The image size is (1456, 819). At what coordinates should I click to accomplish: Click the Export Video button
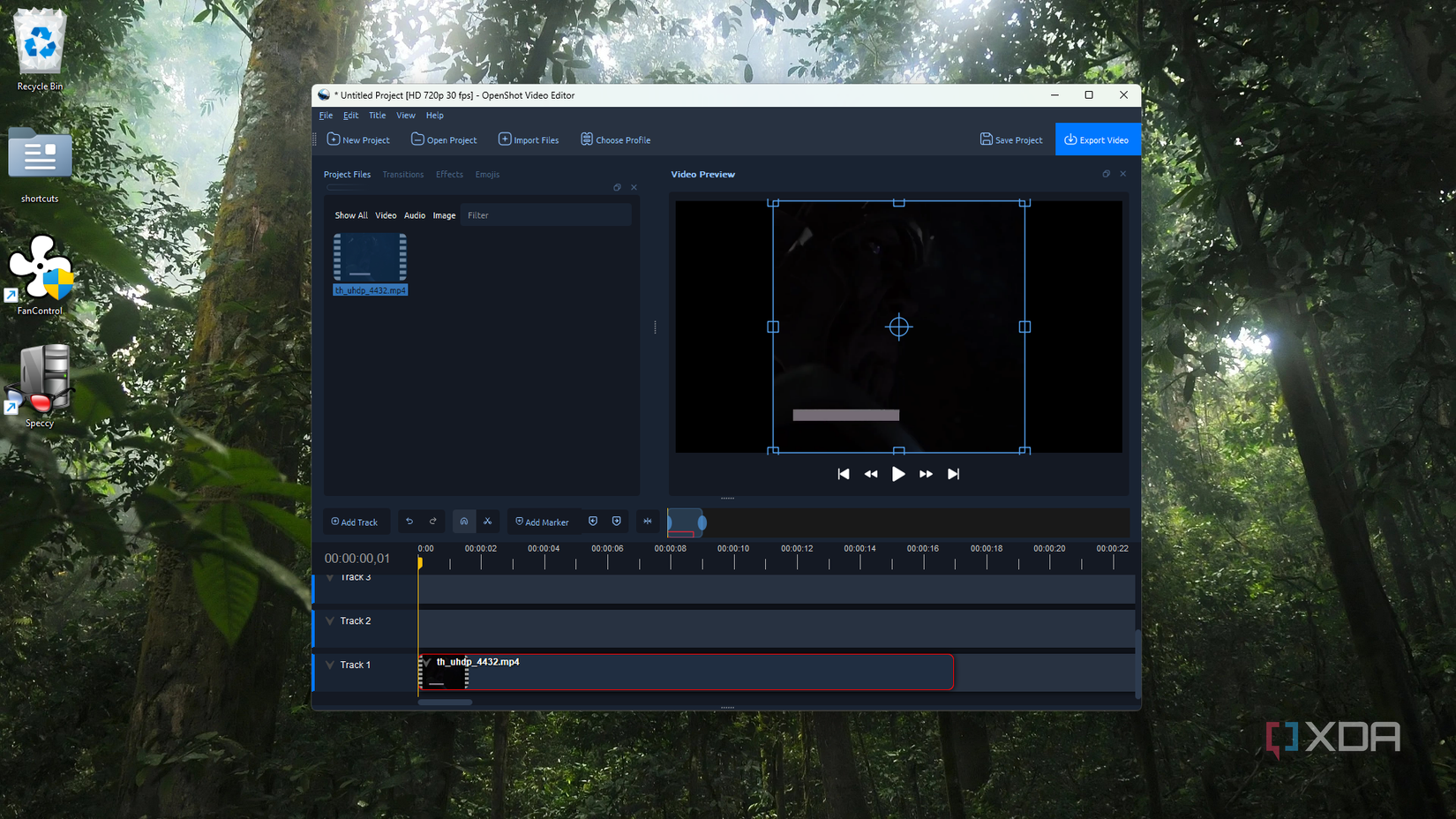[1098, 139]
